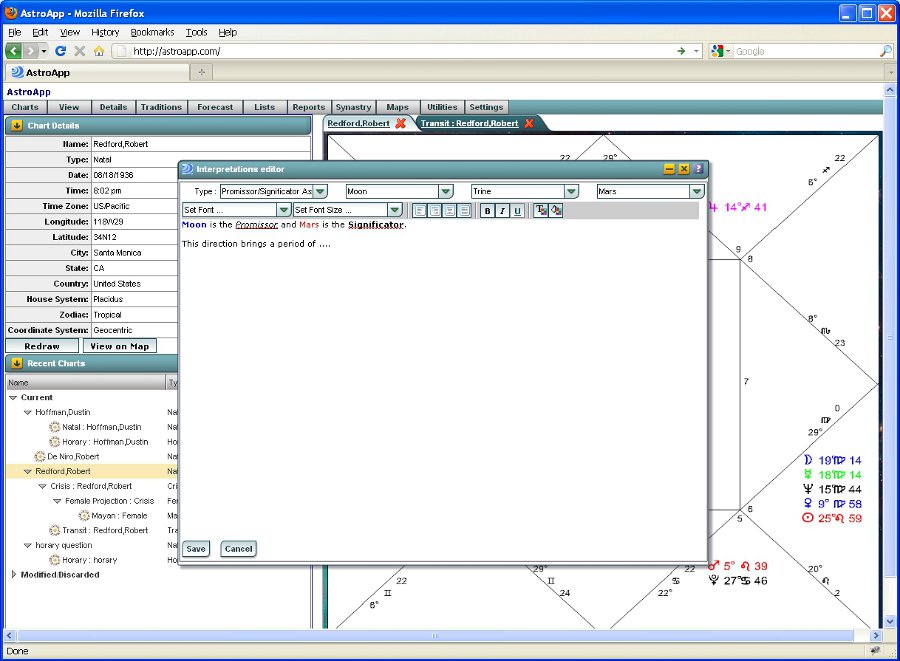
Task: Justify text in editor toolbar
Action: click(x=464, y=210)
